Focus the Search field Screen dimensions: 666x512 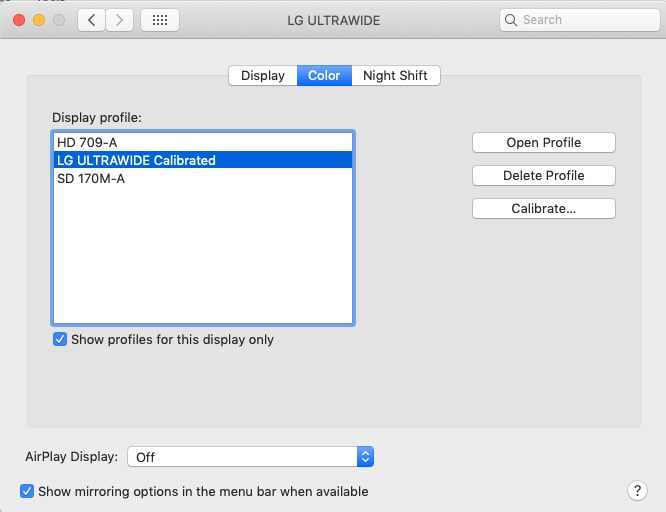coord(580,20)
